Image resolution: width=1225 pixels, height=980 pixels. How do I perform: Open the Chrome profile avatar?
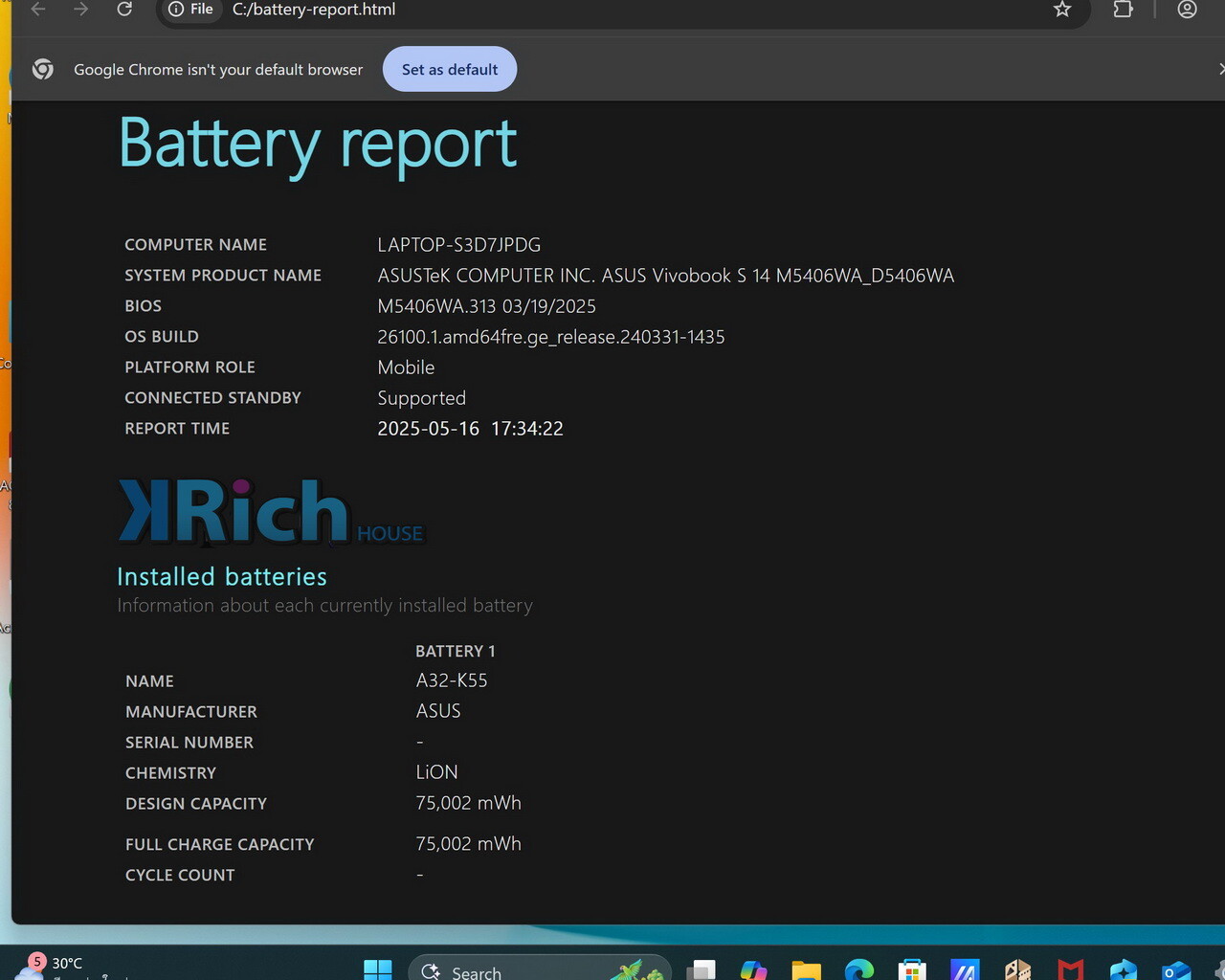[x=1188, y=10]
